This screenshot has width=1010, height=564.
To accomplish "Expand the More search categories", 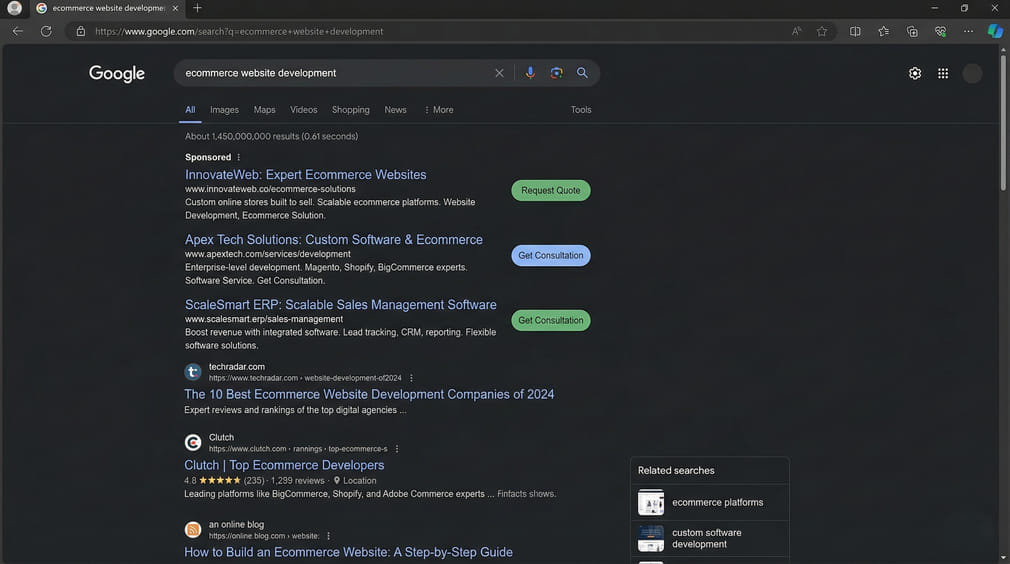I will click(439, 109).
